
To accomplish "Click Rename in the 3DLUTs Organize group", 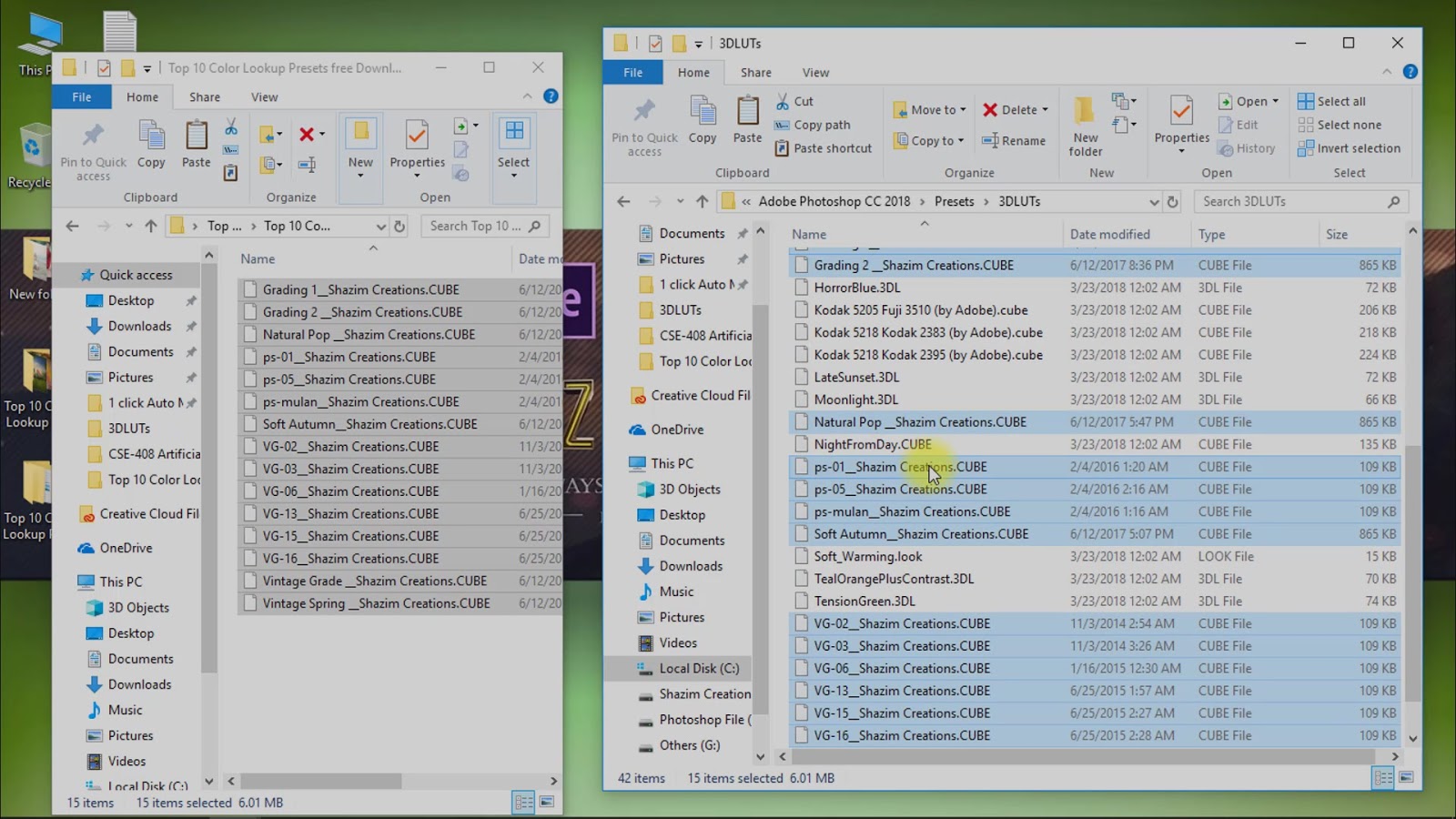I will point(1014,140).
